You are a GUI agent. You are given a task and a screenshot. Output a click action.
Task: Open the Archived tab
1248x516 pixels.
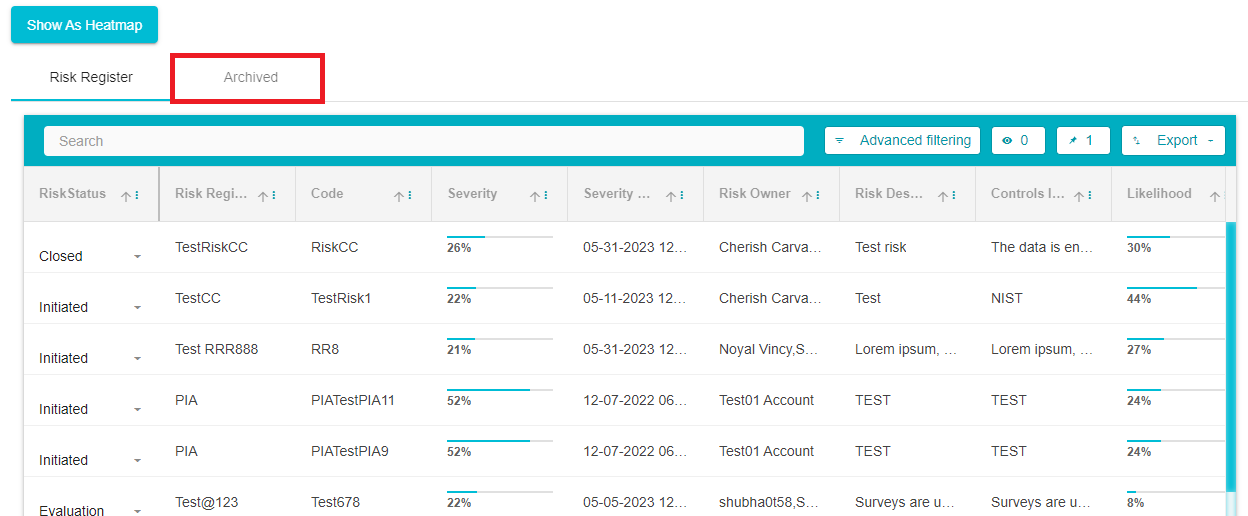[x=251, y=77]
